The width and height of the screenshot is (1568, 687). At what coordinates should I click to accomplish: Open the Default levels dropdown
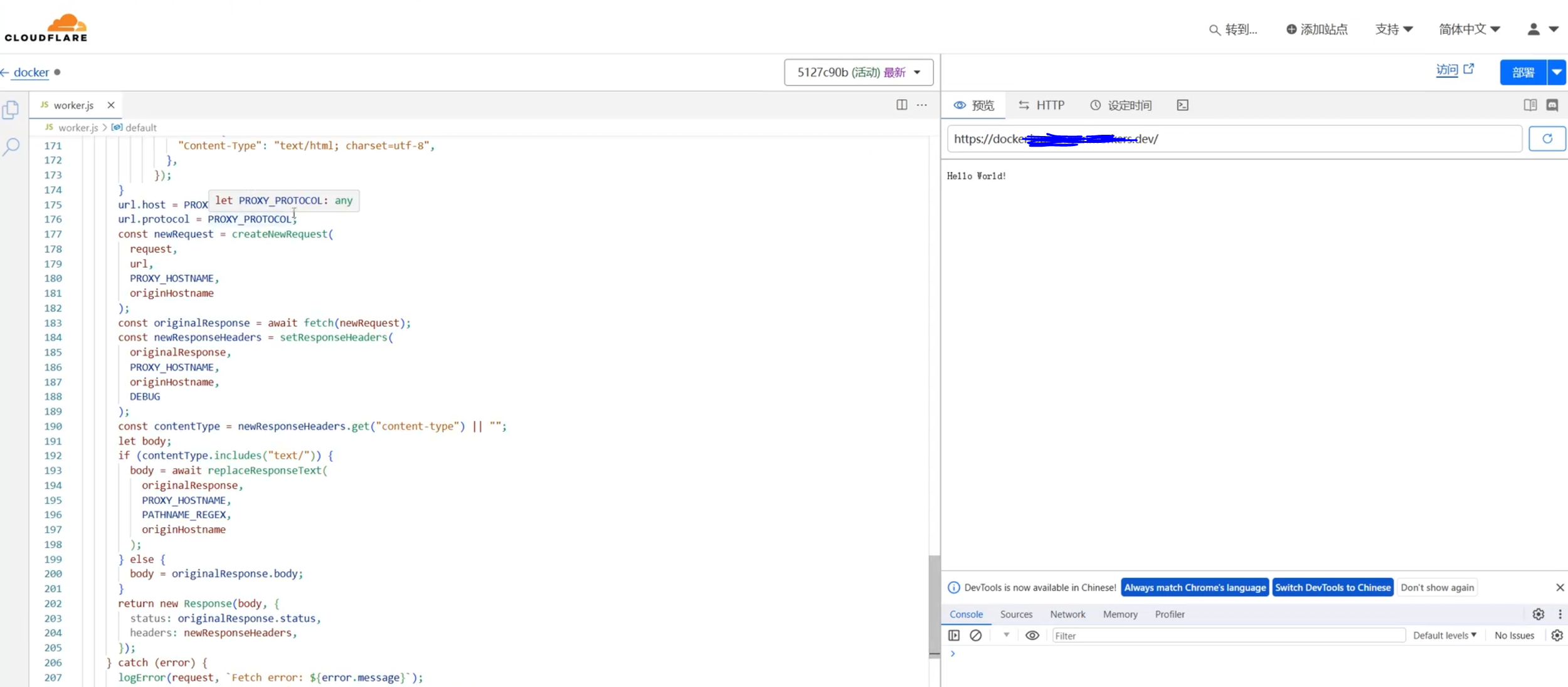pos(1444,636)
